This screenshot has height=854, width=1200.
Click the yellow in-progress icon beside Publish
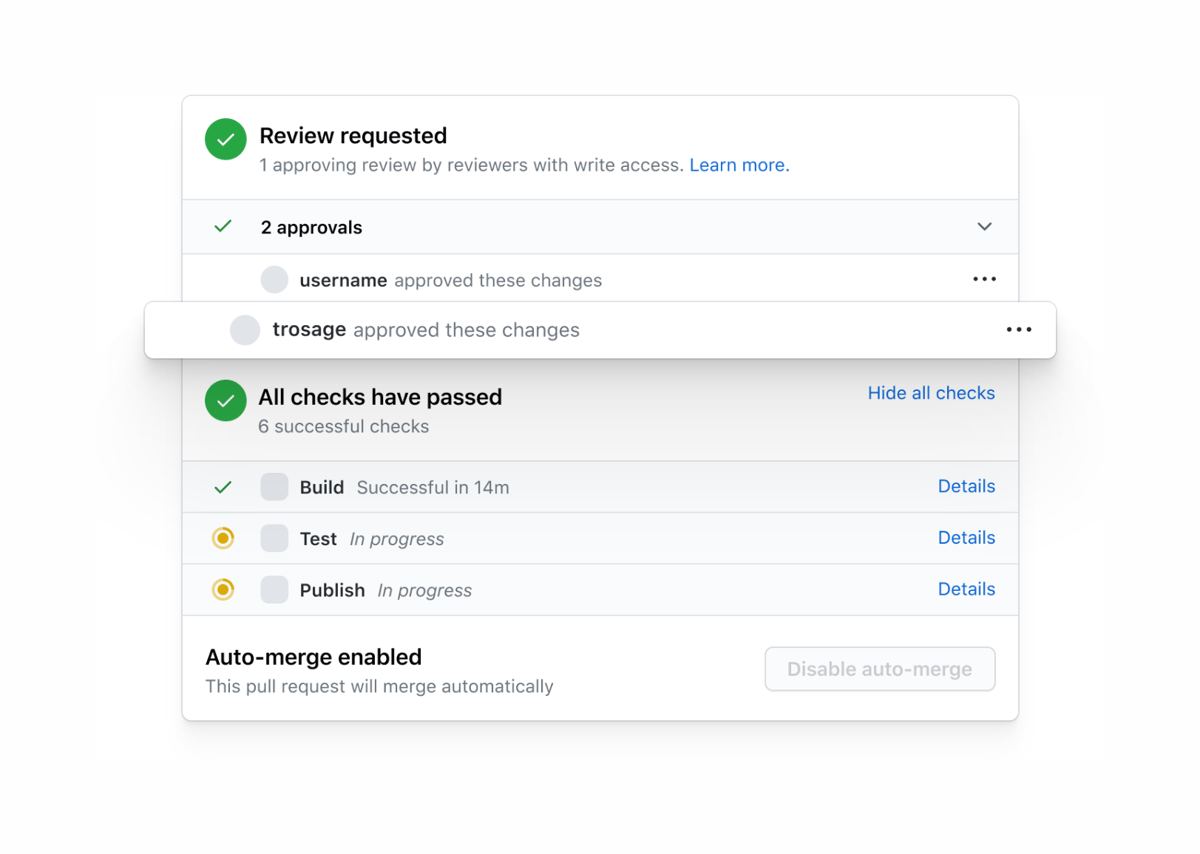click(x=223, y=590)
